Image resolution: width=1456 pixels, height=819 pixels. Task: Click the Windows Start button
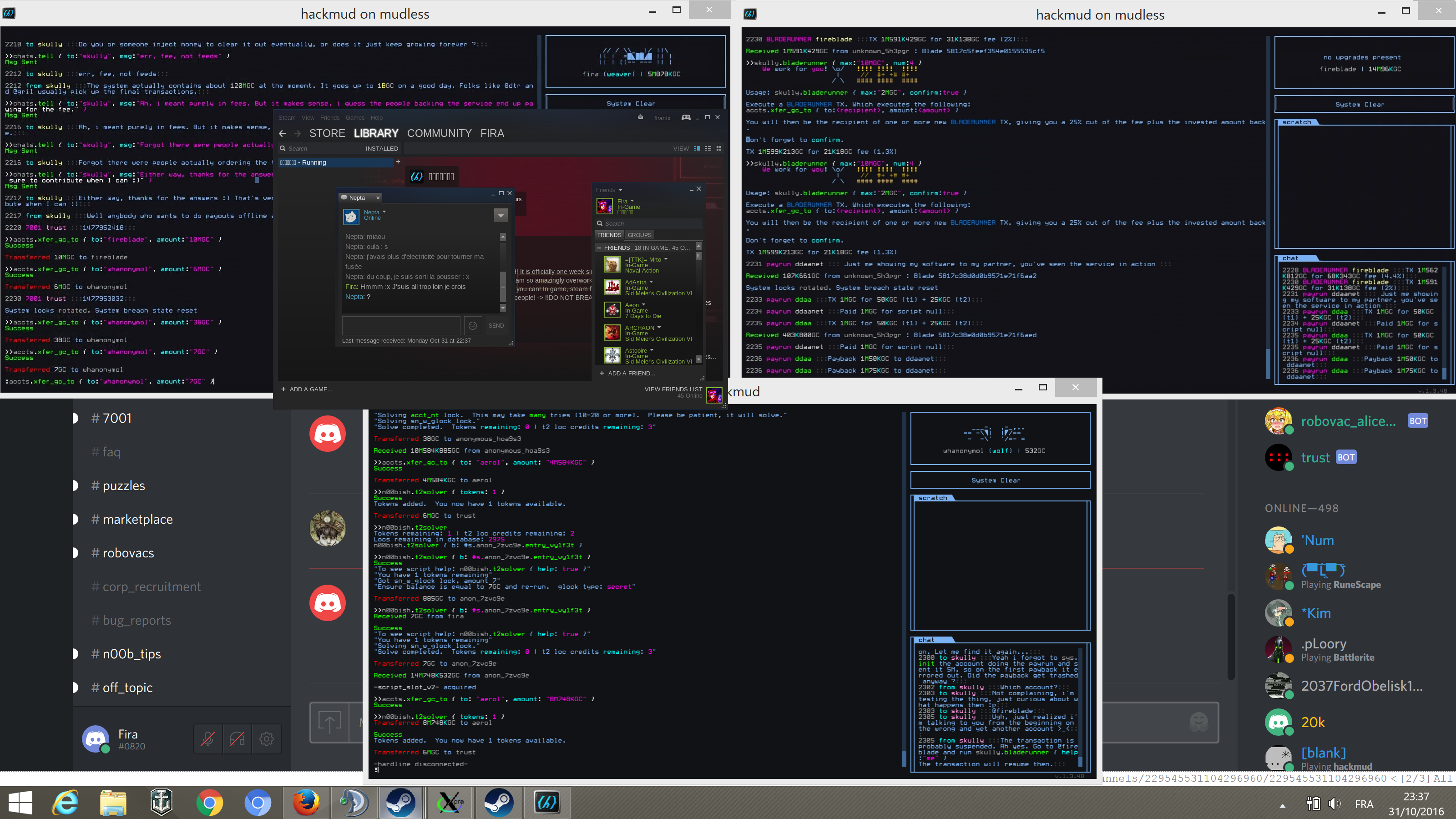click(20, 802)
